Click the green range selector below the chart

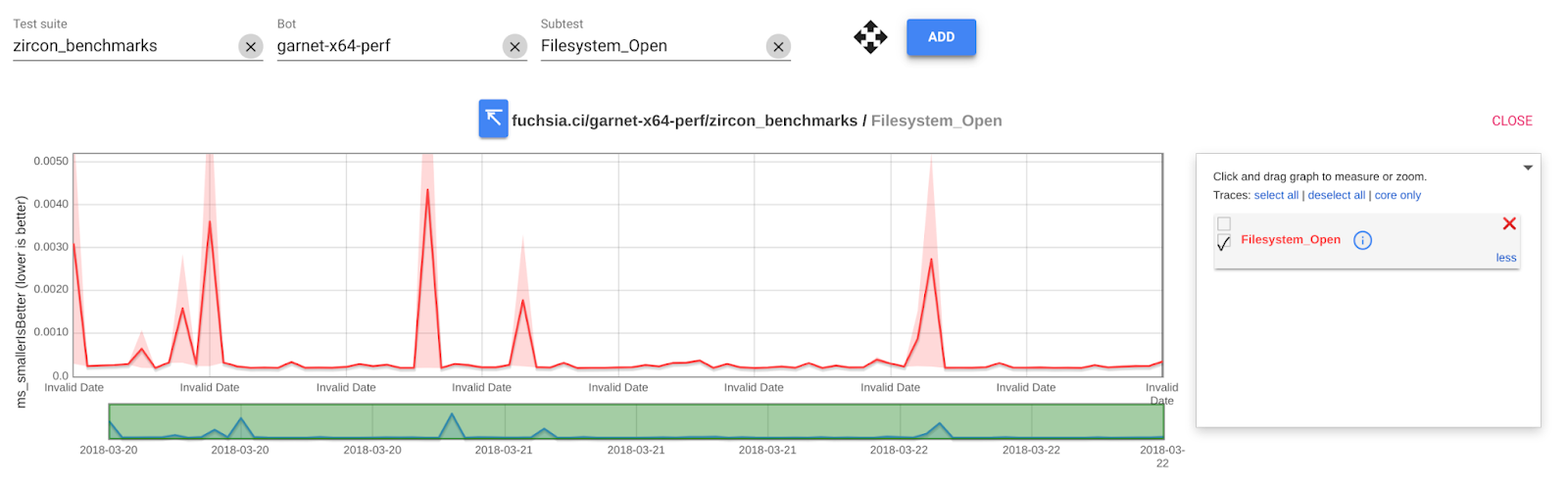[636, 421]
